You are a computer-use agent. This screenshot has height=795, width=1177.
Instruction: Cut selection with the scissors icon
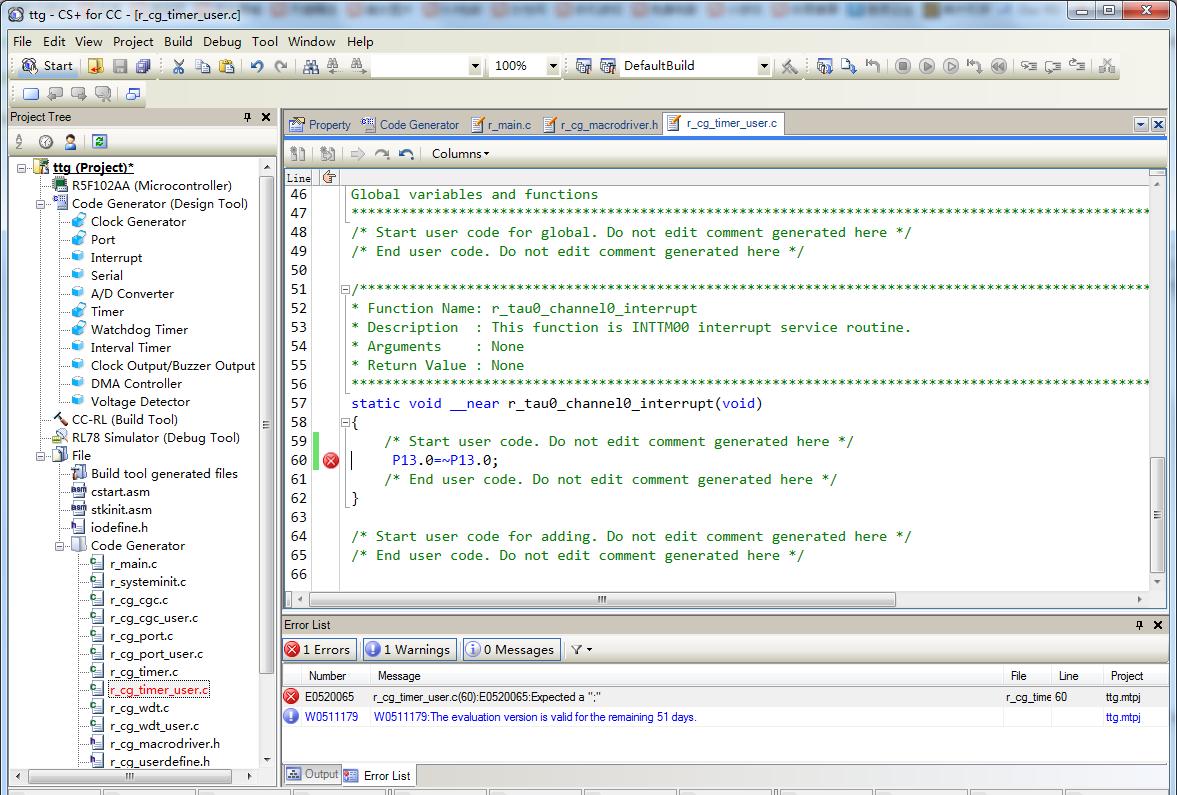178,66
